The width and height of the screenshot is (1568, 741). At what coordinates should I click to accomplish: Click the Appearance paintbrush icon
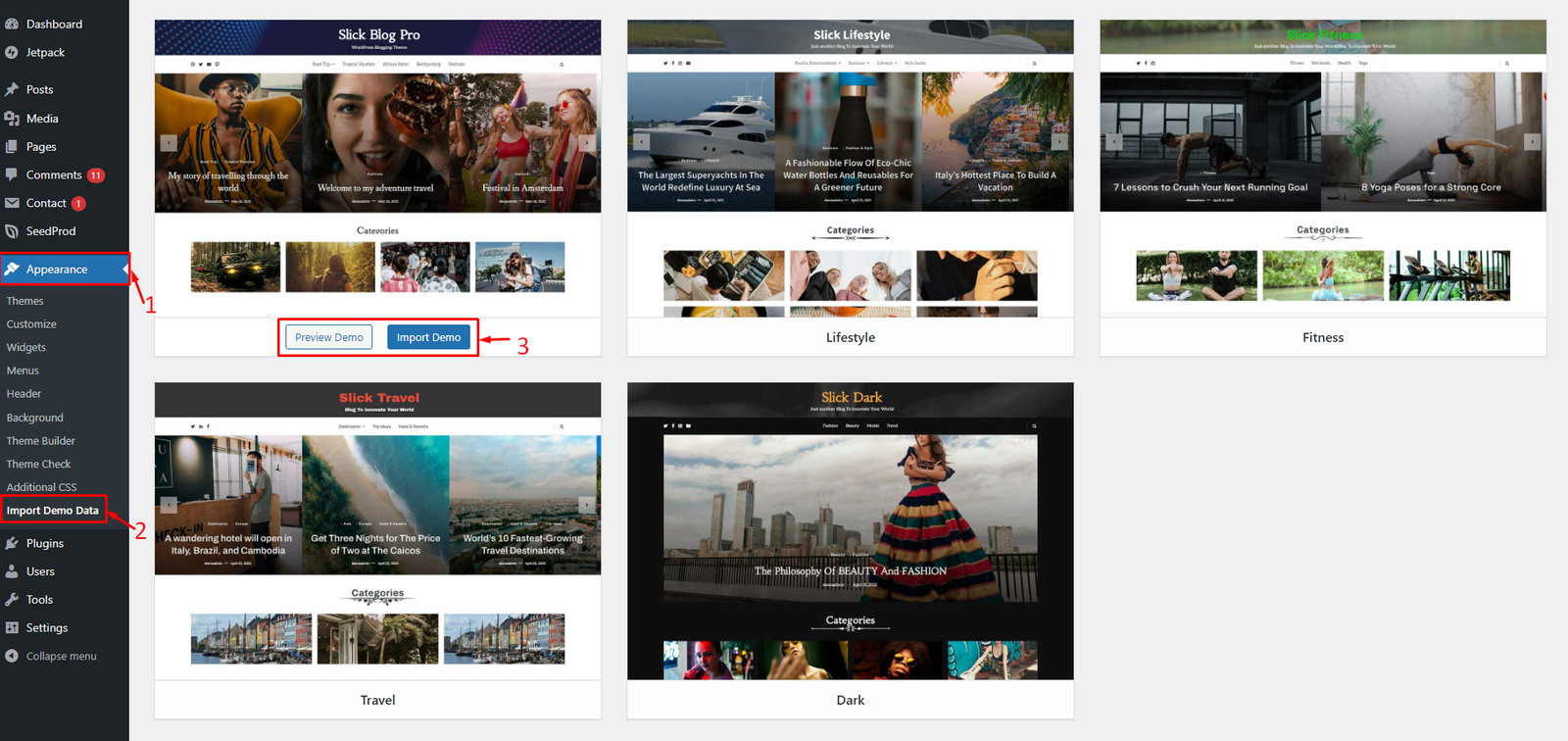click(12, 269)
